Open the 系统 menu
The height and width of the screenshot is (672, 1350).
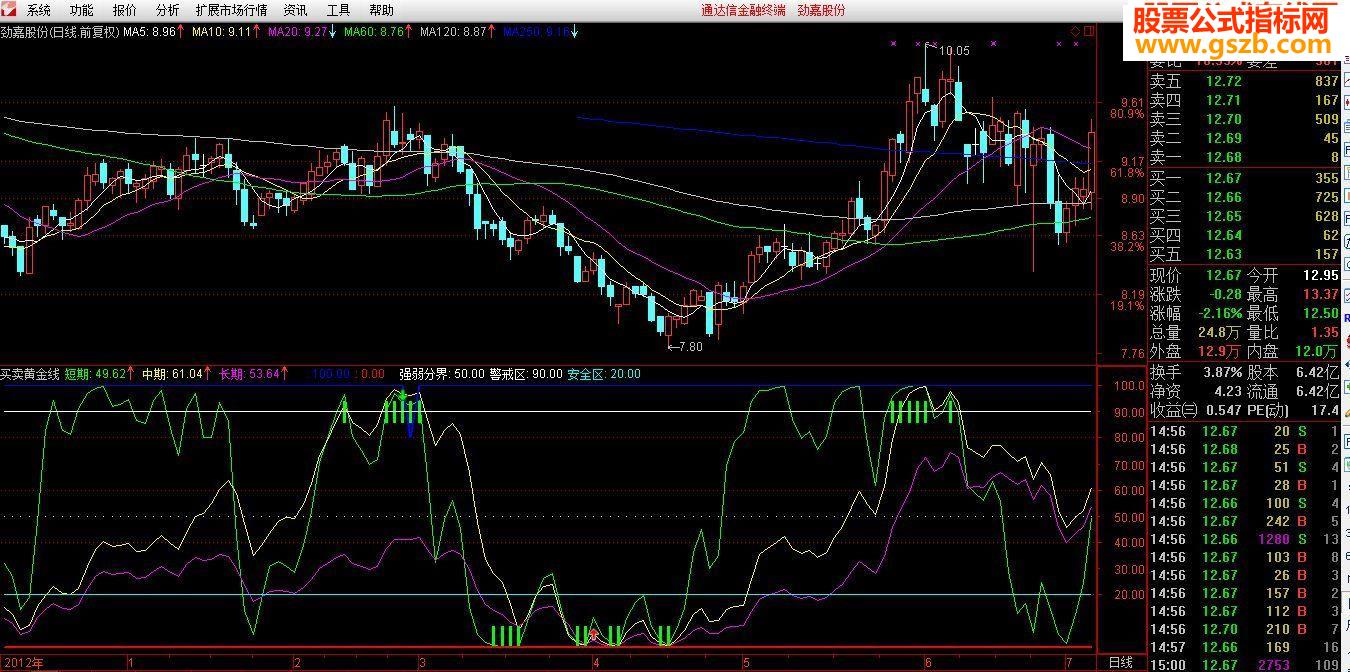point(38,10)
